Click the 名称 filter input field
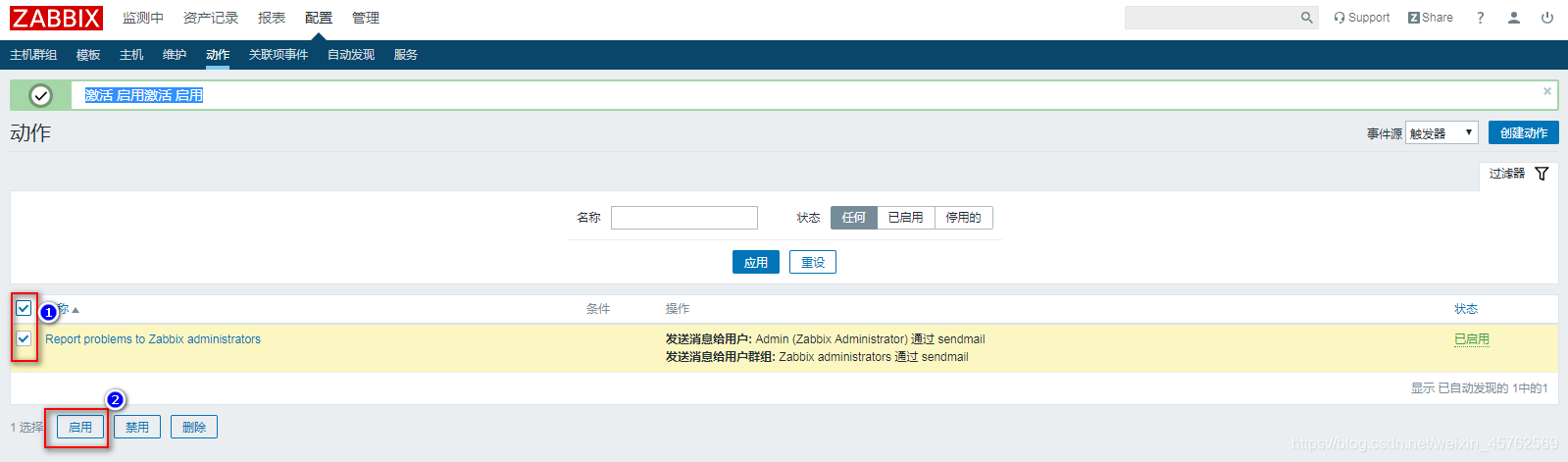The height and width of the screenshot is (462, 1568). 684,218
